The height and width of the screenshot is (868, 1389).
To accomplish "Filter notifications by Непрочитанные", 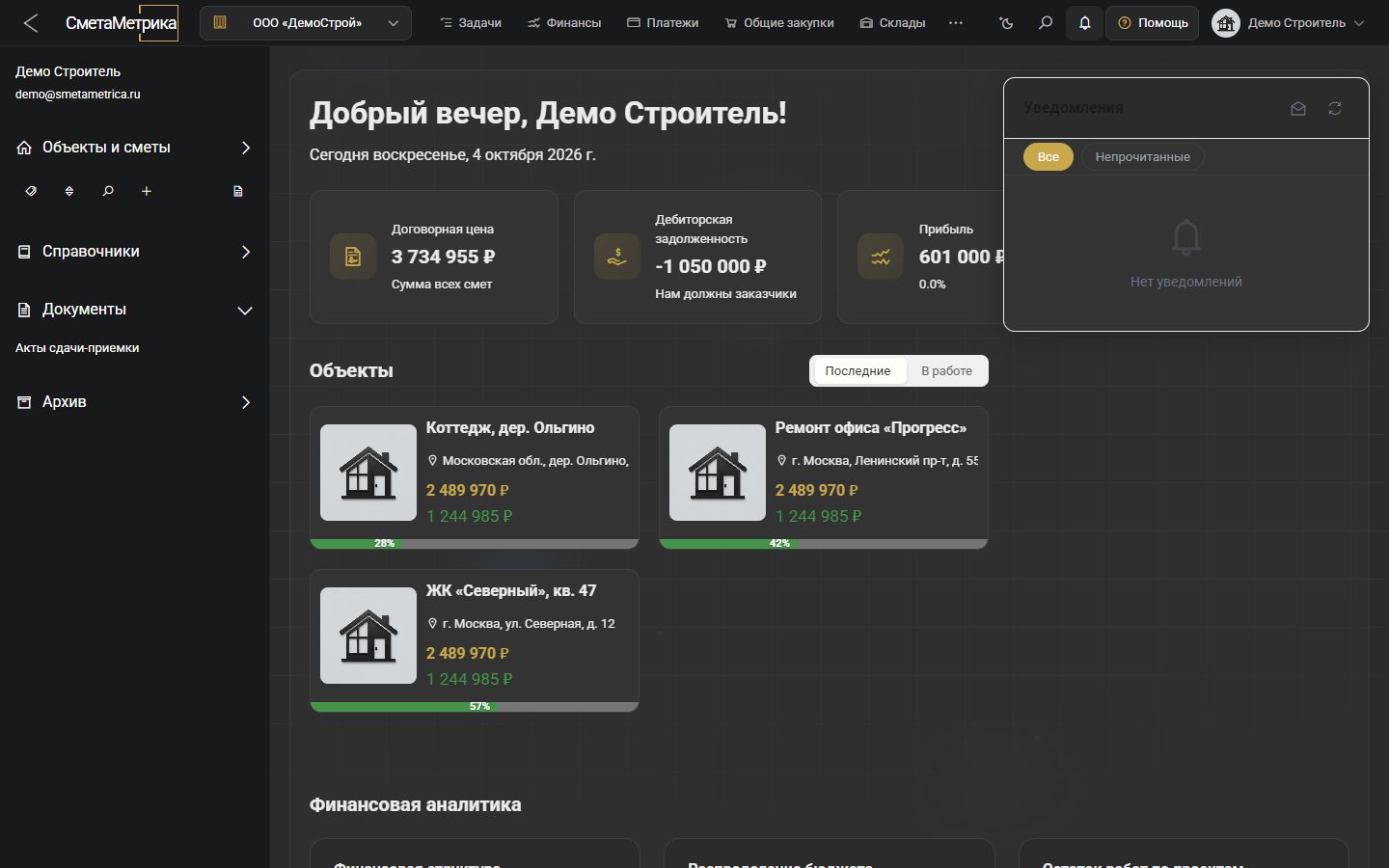I will [1142, 157].
